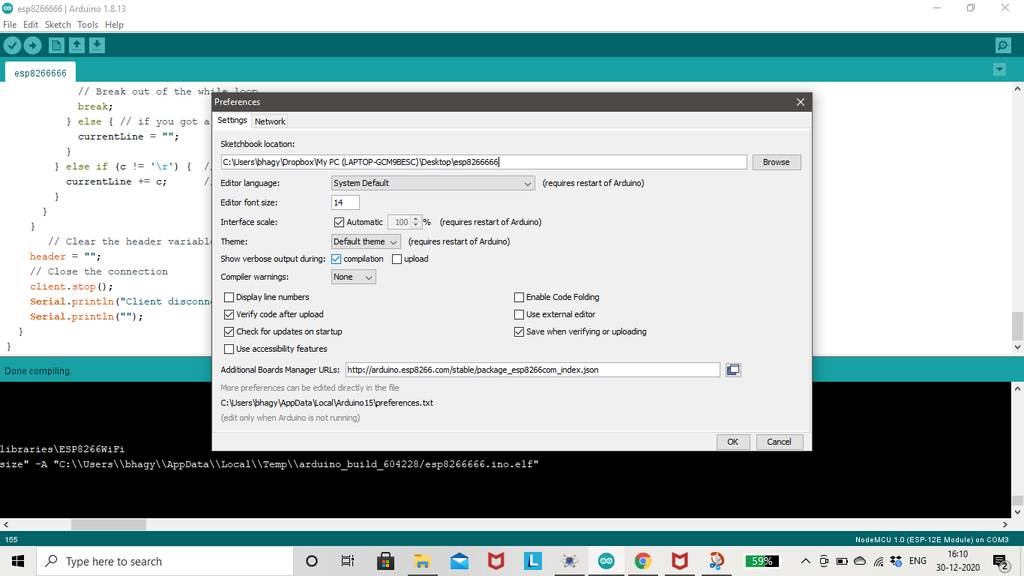Viewport: 1024px width, 576px height.
Task: Click the Additional Boards Manager URLs field
Action: [532, 370]
